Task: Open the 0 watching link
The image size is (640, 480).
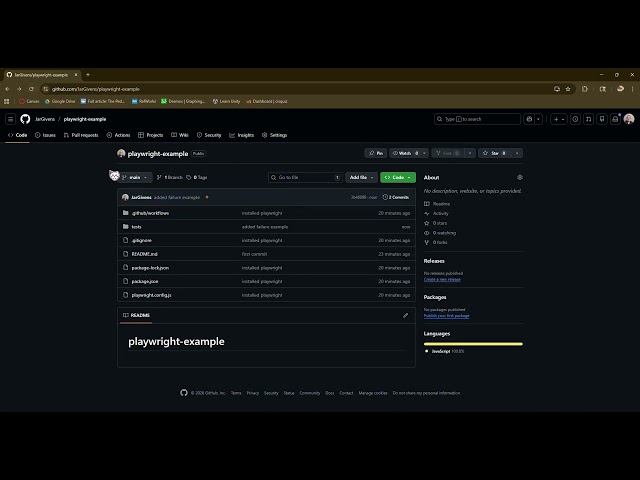Action: click(x=440, y=233)
